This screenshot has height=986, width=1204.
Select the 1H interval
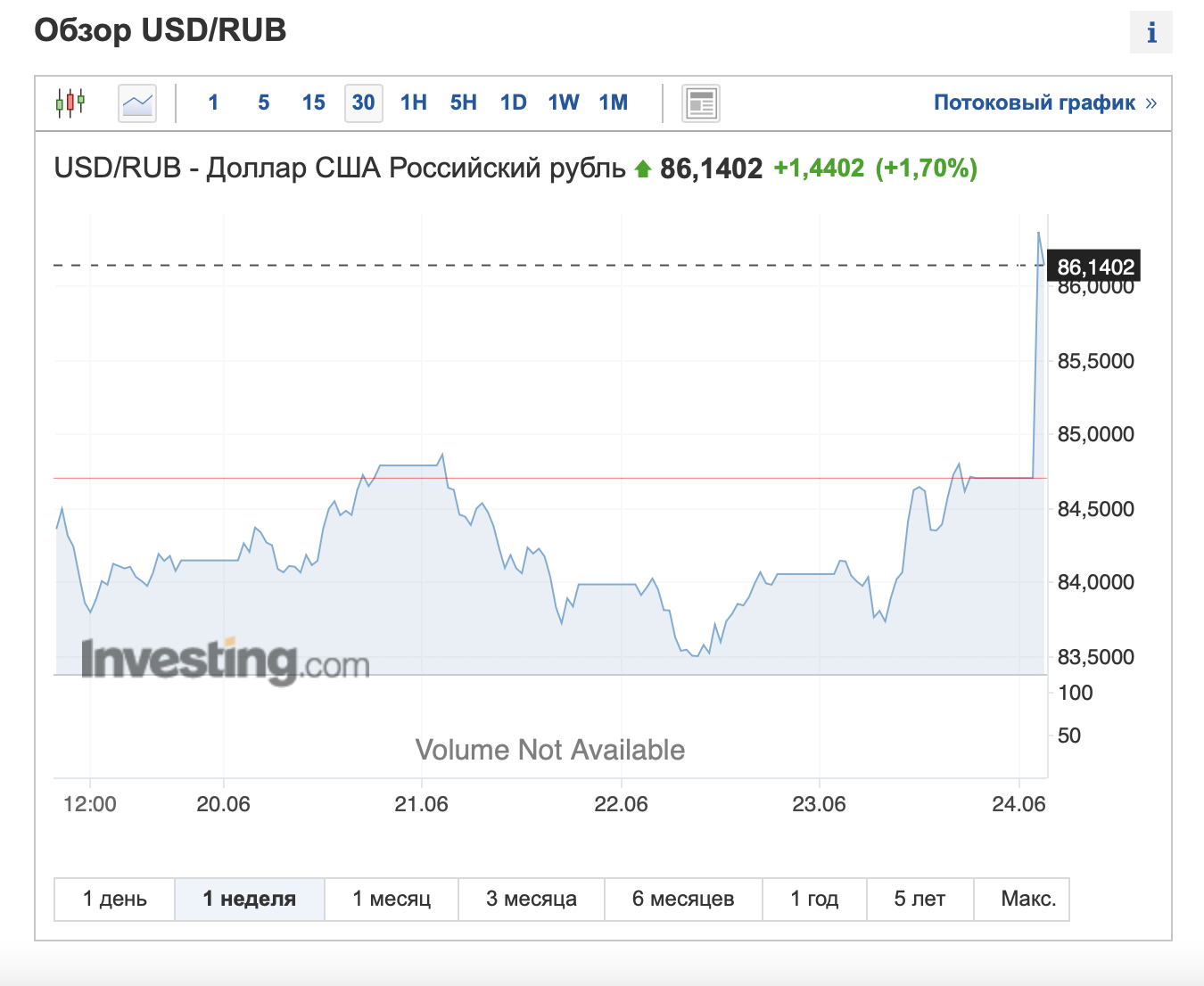(414, 103)
